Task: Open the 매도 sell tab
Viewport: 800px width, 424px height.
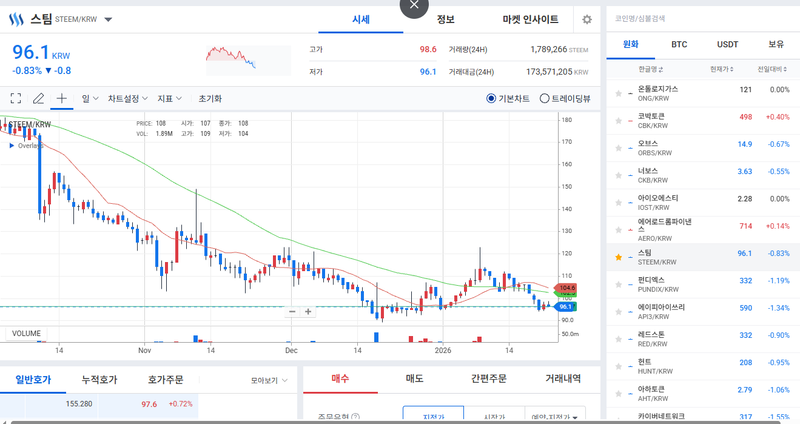Action: 413,379
